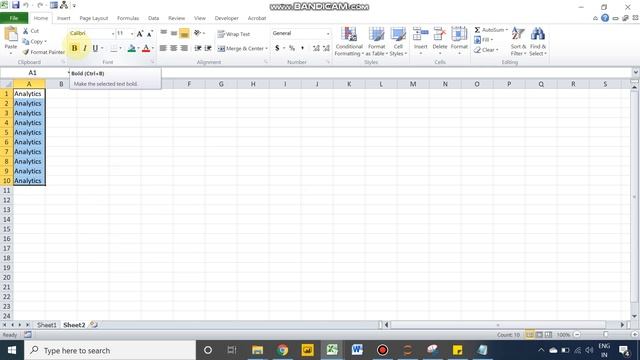Click Delete cells icon
The height and width of the screenshot is (360, 640).
(x=440, y=34)
